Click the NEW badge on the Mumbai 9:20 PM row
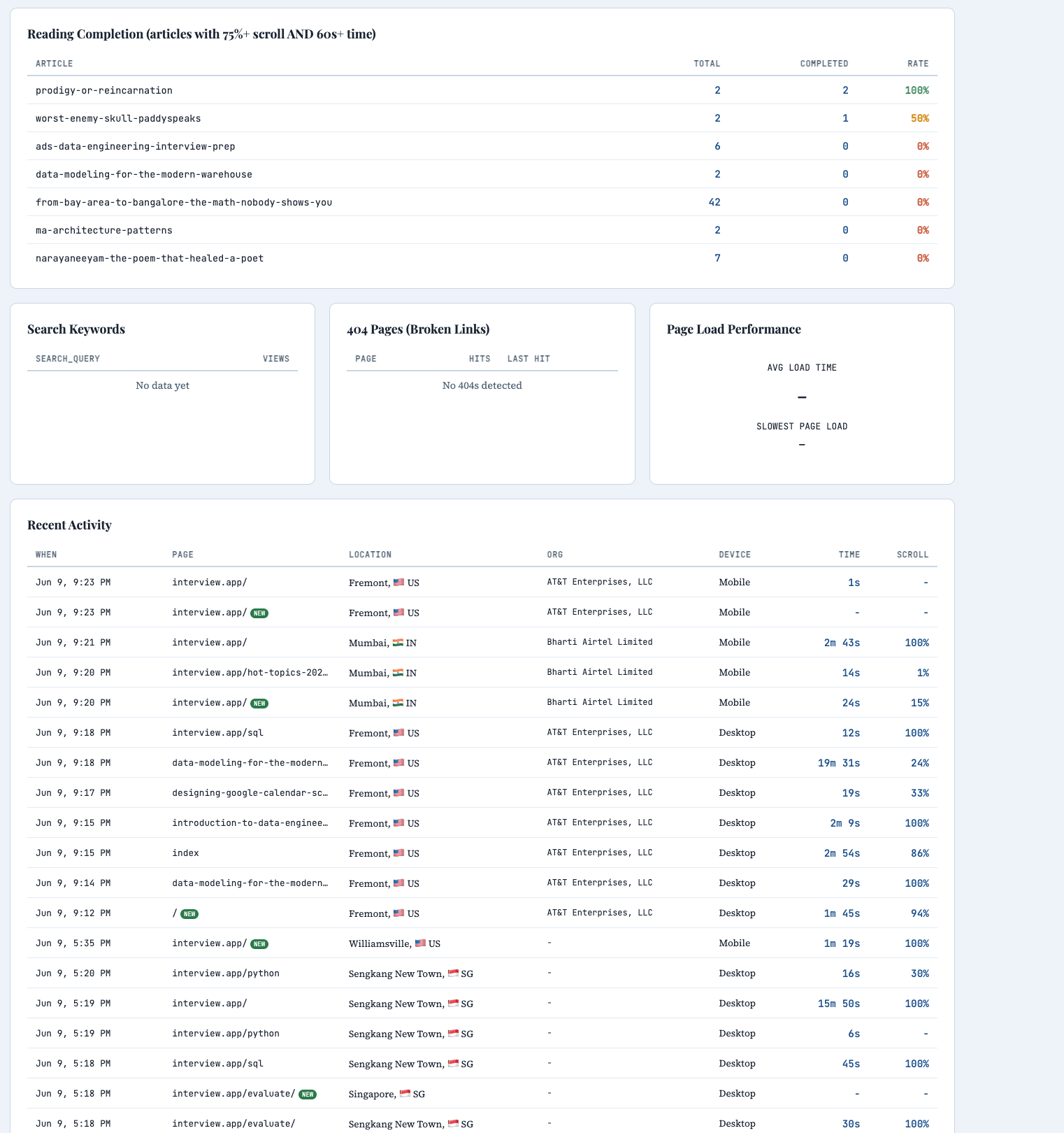 click(x=259, y=704)
